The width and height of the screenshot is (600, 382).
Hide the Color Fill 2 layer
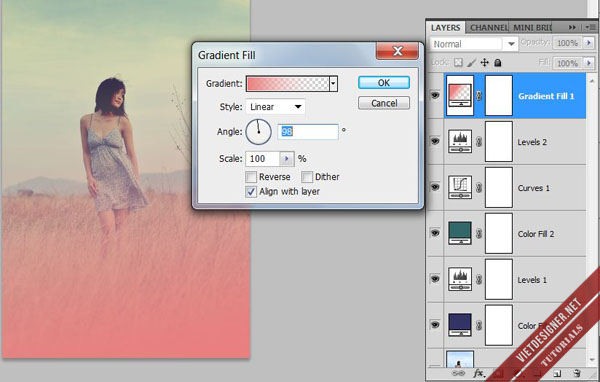435,233
